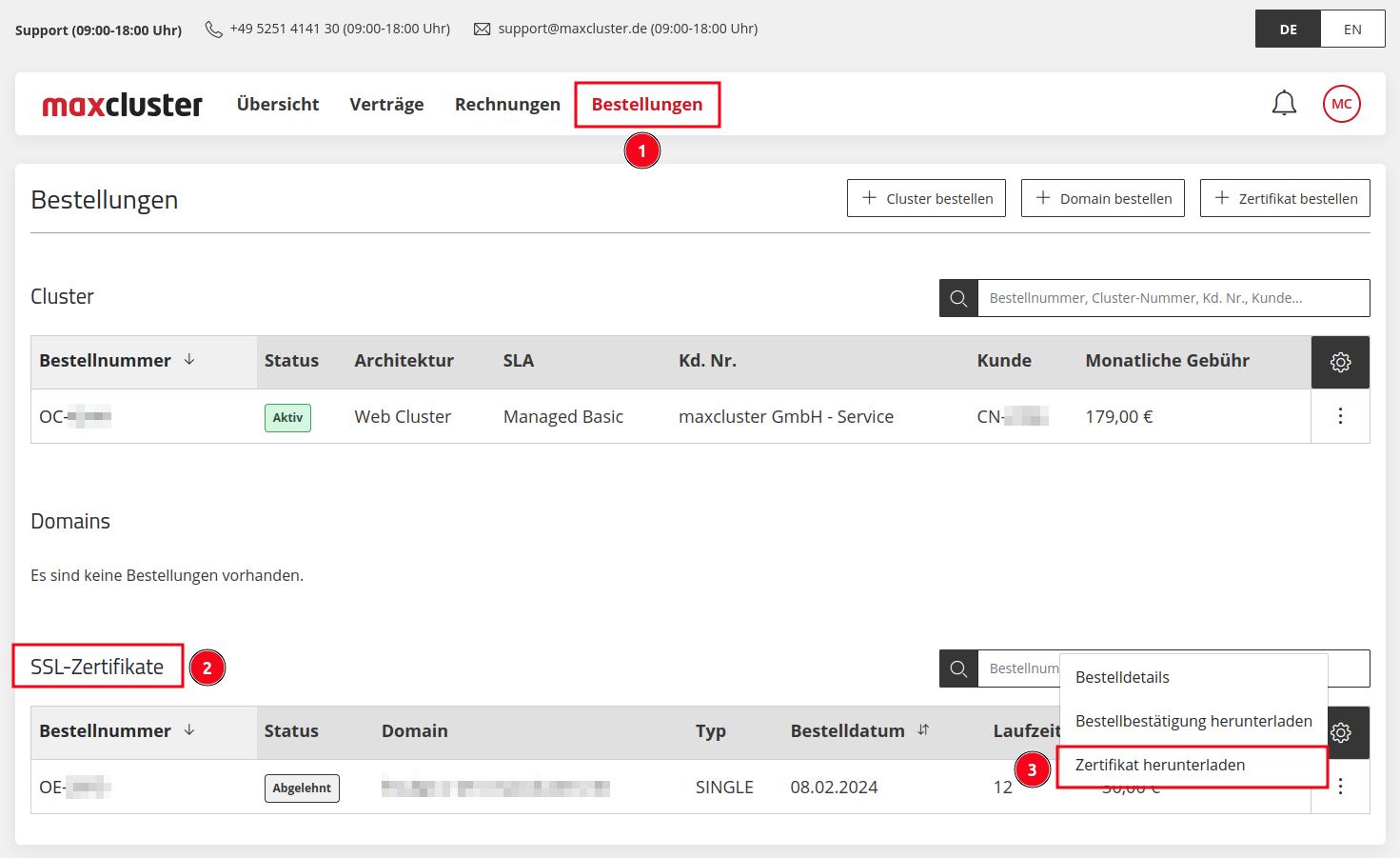This screenshot has width=1400, height=858.
Task: Sort SSL table by Bestellnummer arrow
Action: [189, 730]
